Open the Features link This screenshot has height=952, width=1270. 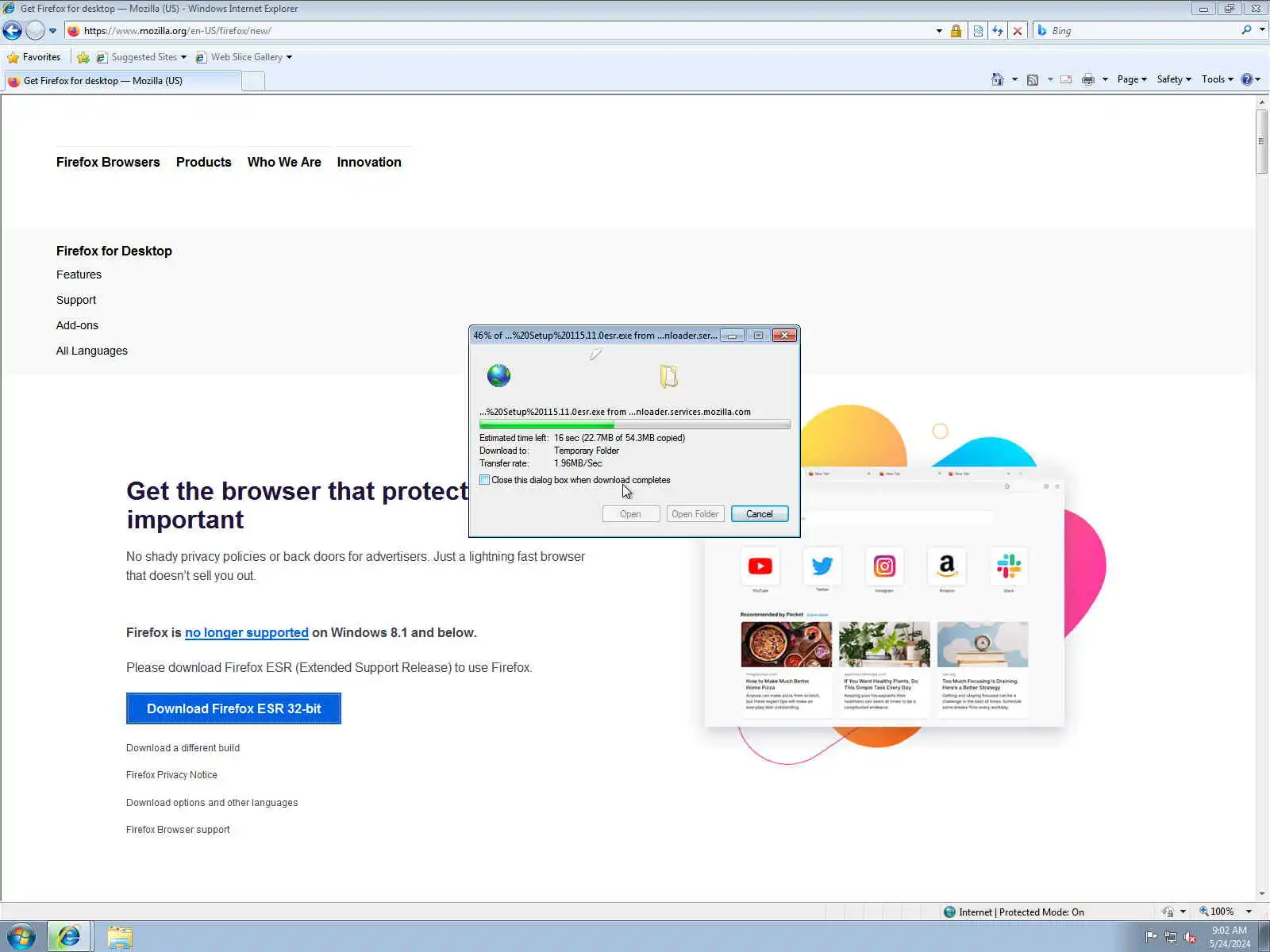click(79, 274)
